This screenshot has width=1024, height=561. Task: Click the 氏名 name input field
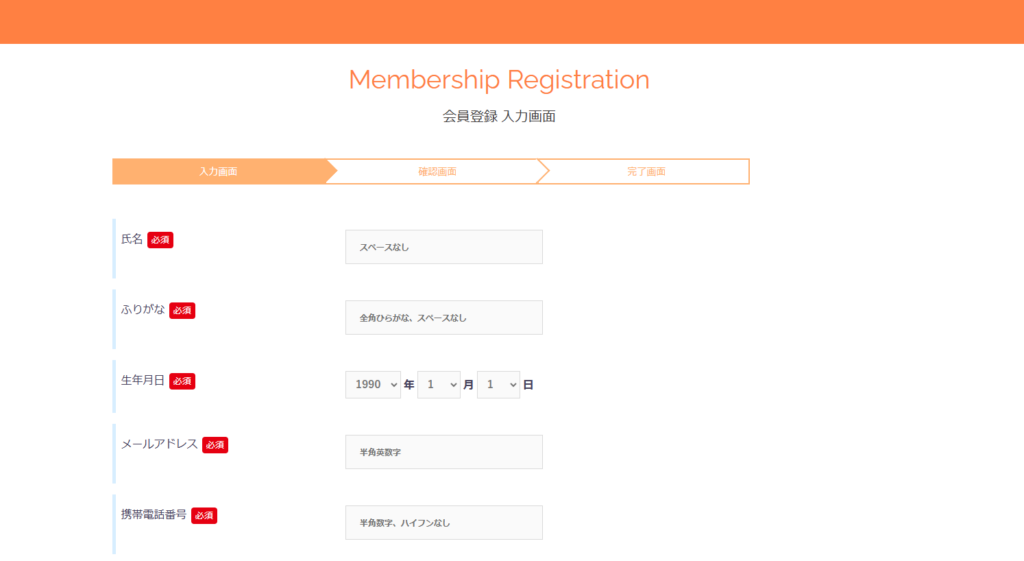[443, 247]
